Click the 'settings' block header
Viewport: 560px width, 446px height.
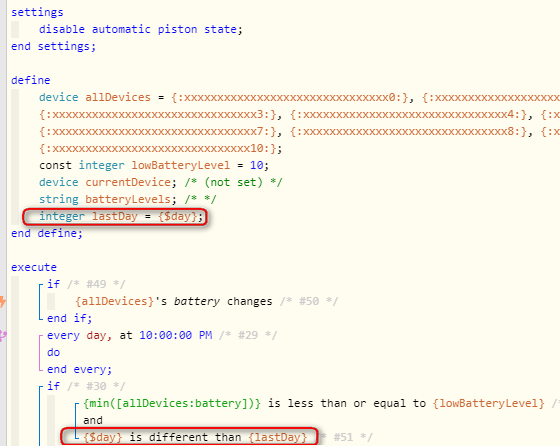37,12
